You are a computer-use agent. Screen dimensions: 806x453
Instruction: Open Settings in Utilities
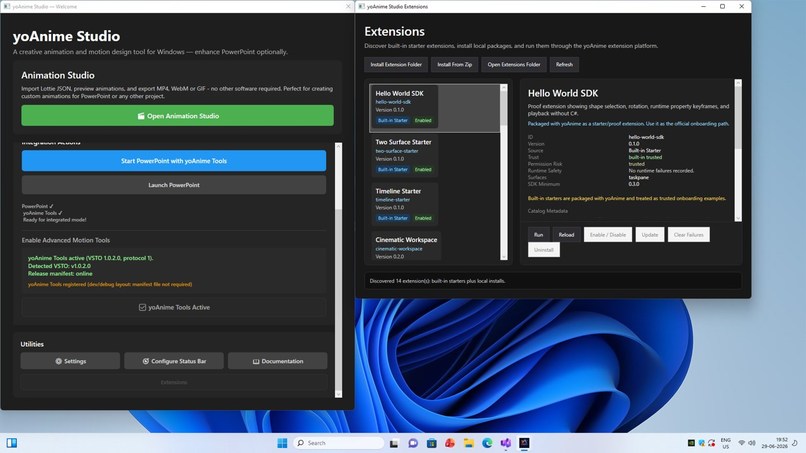click(70, 361)
